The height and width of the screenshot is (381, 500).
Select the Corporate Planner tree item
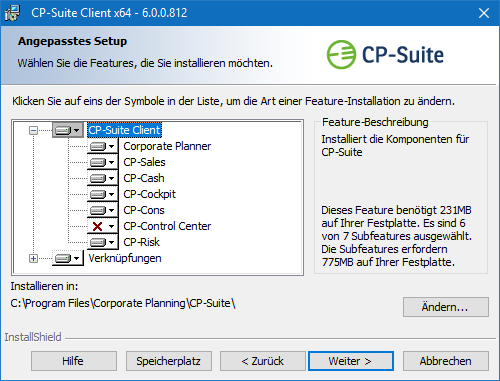[167, 146]
